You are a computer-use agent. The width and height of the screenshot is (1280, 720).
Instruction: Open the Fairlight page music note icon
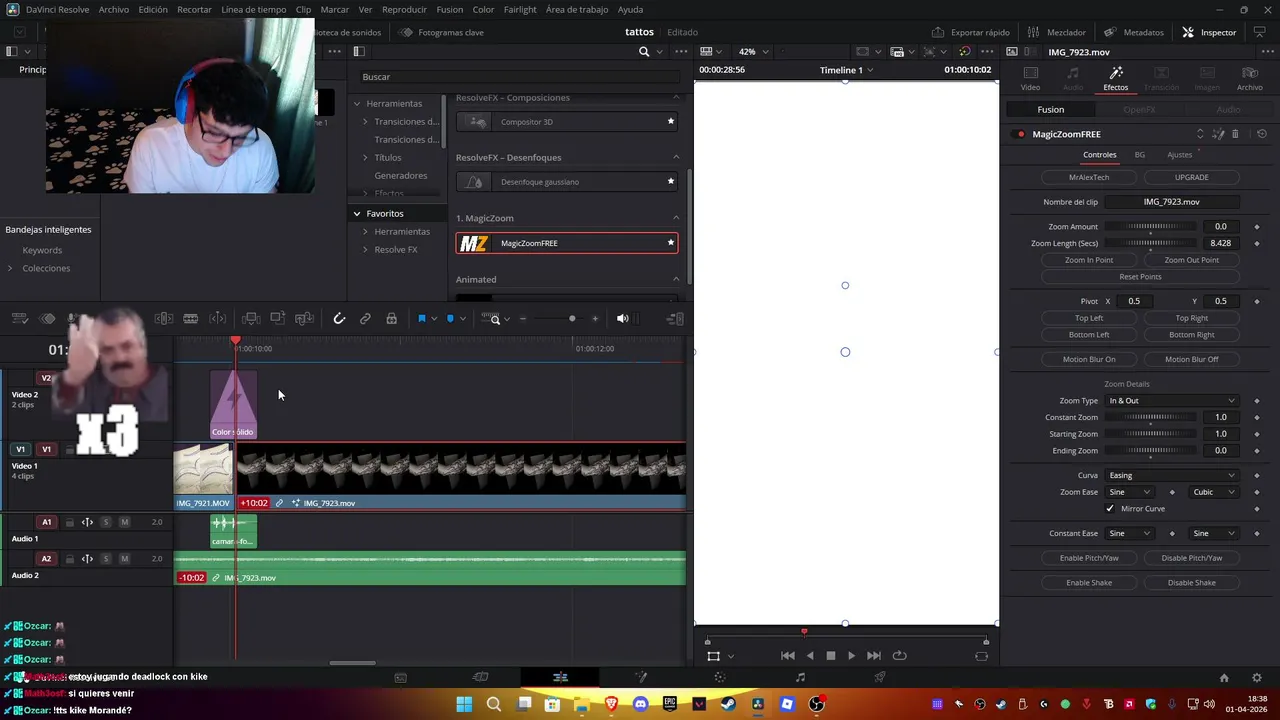pos(800,677)
